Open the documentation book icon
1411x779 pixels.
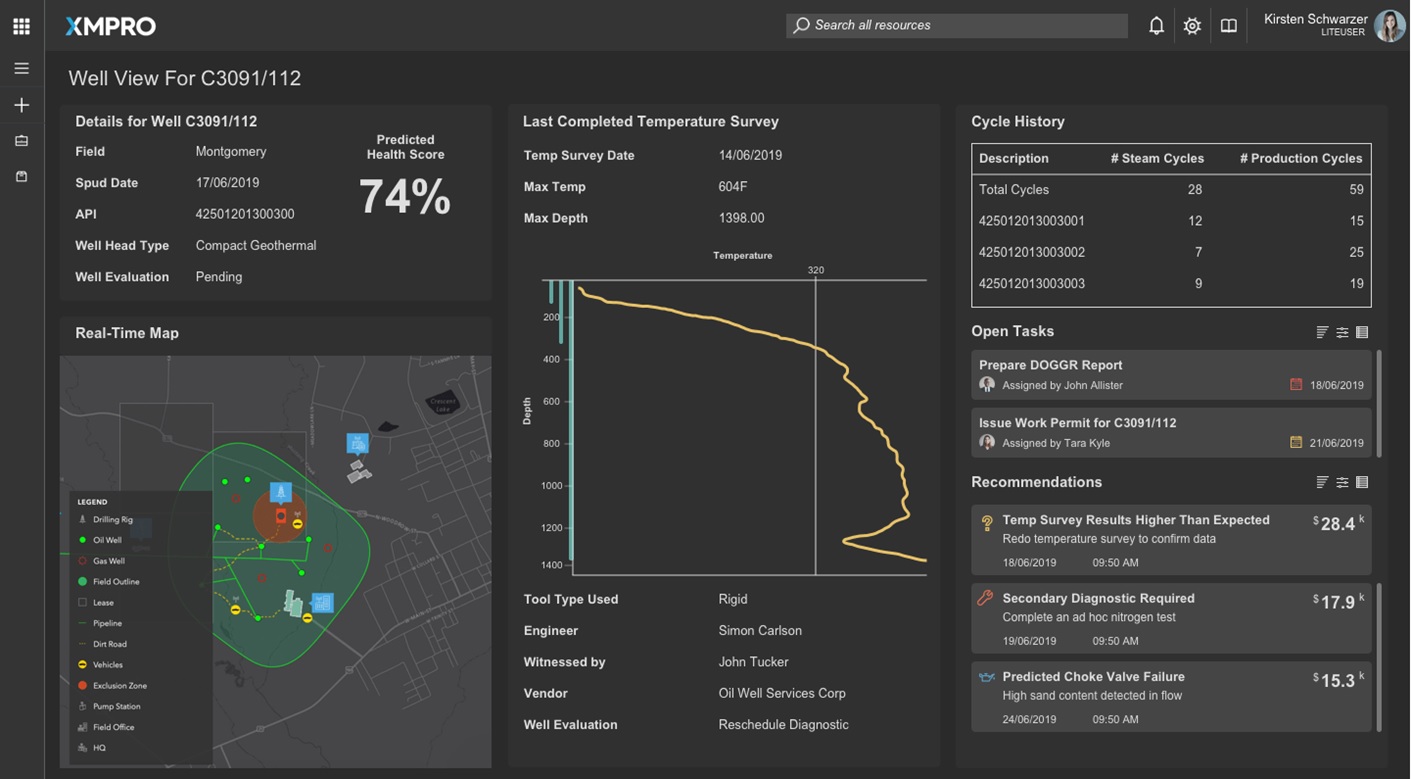[1228, 26]
